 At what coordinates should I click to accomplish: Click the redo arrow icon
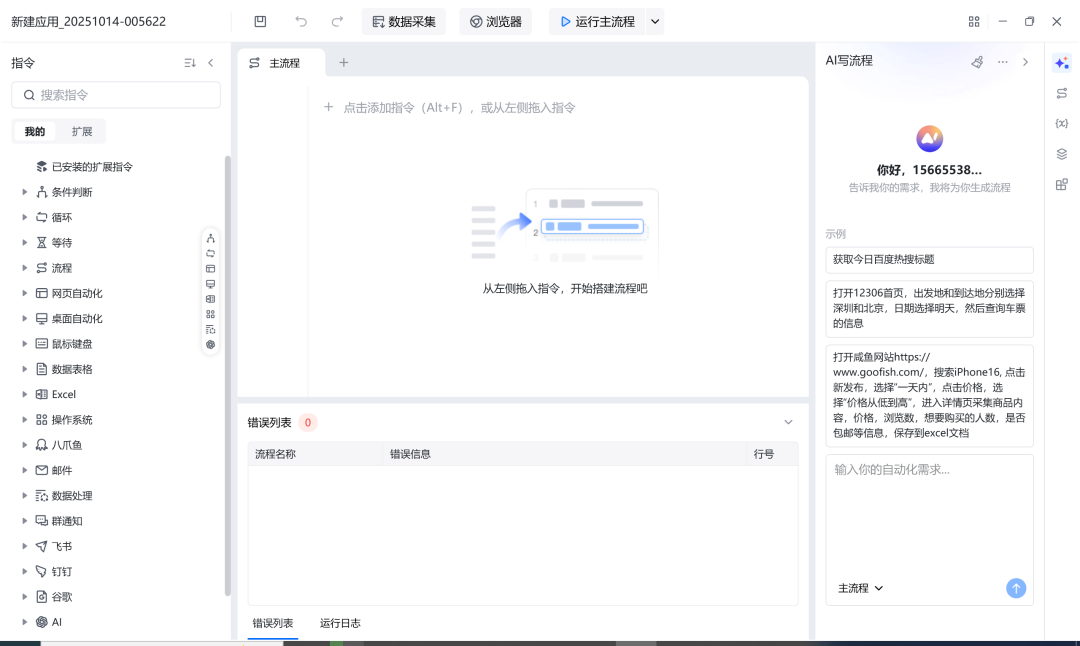point(337,21)
